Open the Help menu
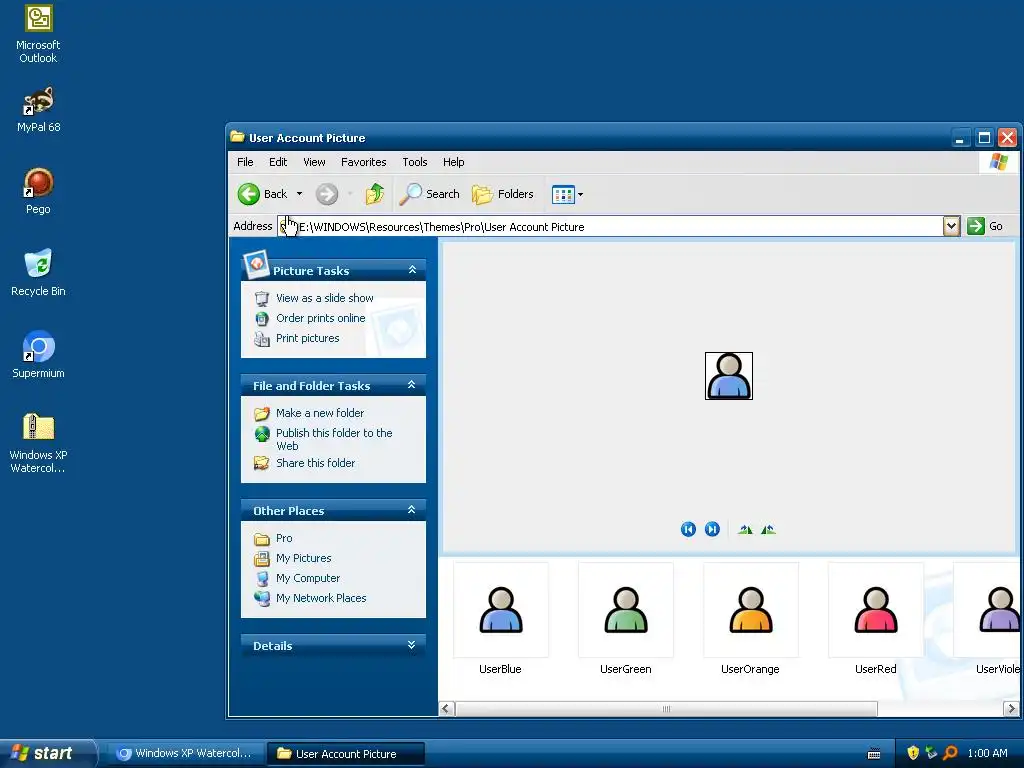The width and height of the screenshot is (1024, 768). (453, 162)
